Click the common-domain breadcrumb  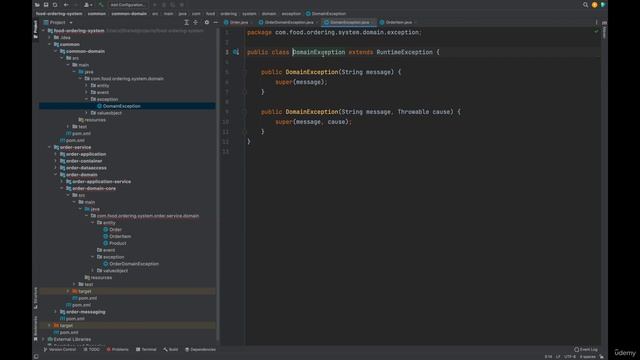point(129,13)
